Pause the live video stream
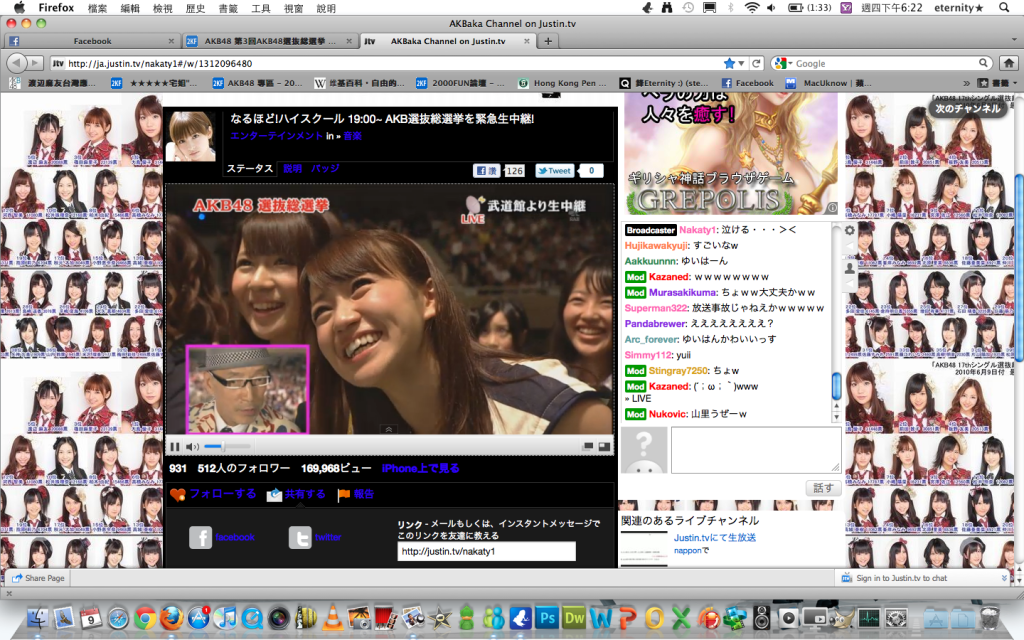Screen dimensions: 1024x640 [x=175, y=446]
